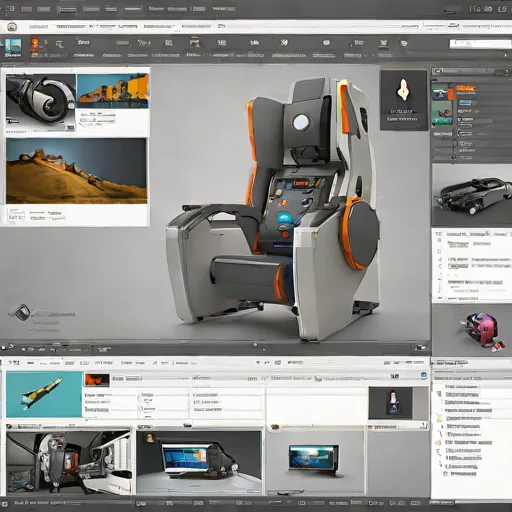This screenshot has width=512, height=512.
Task: Click the blue picture icon in the dark toolbar
Action: click(13, 46)
